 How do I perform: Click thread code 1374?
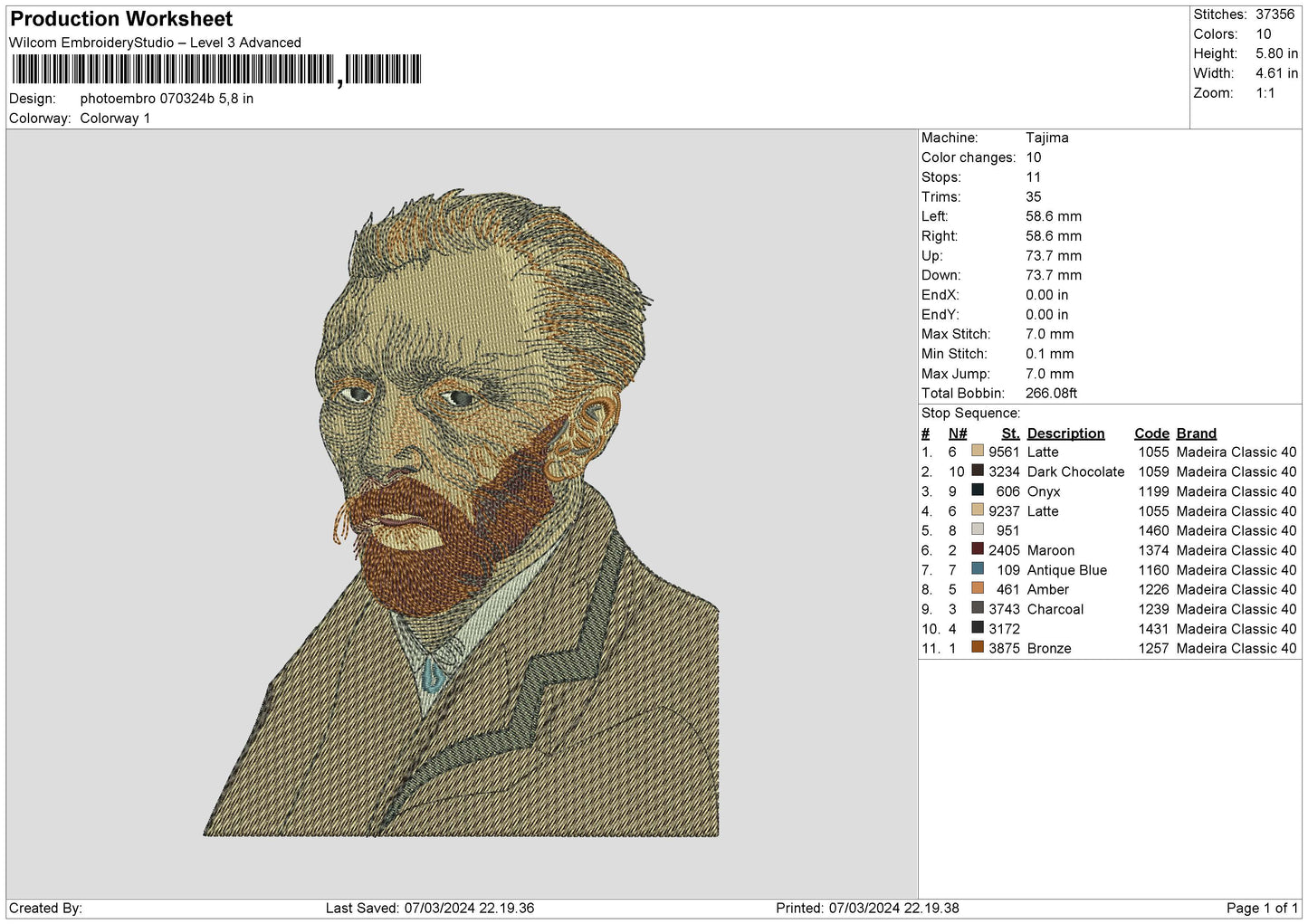pos(1154,551)
